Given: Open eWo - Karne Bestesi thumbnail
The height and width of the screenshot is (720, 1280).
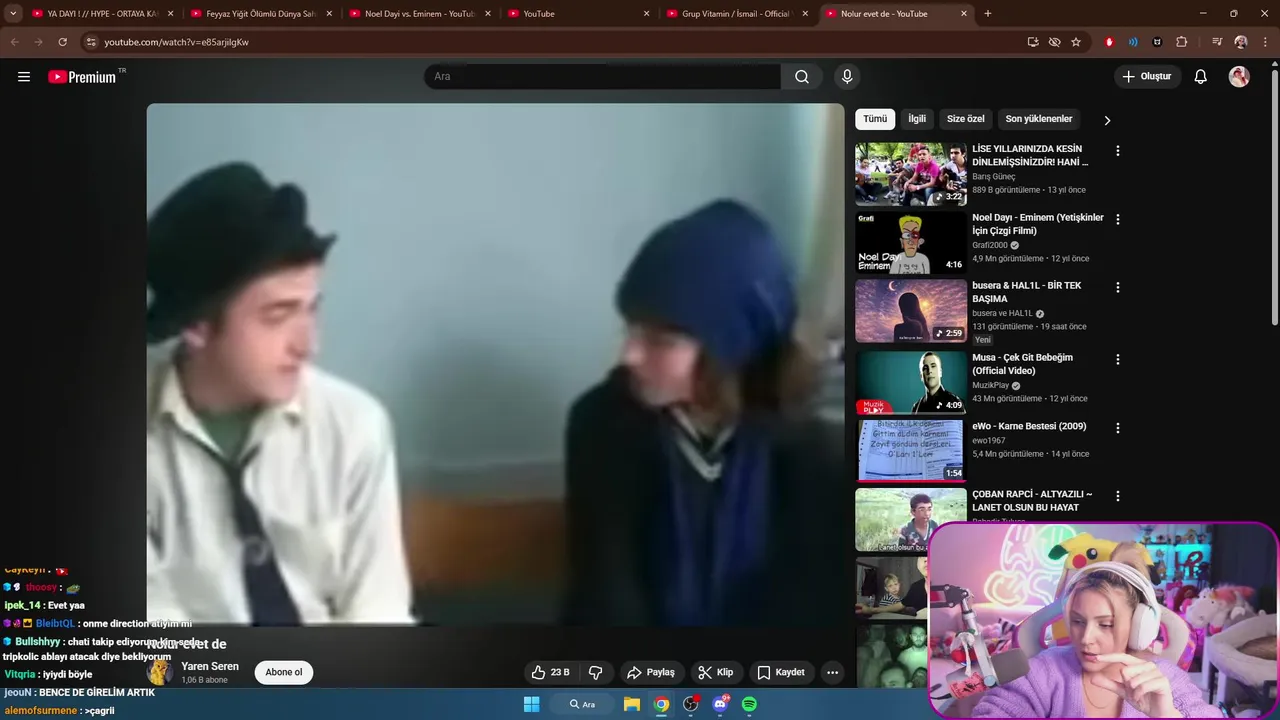Looking at the screenshot, I should [911, 450].
